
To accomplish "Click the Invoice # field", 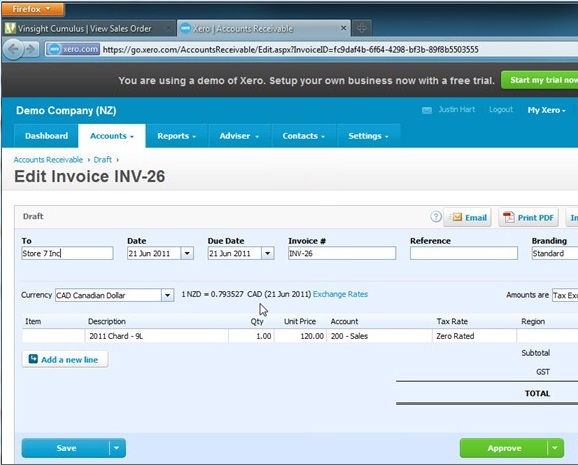I will (342, 253).
